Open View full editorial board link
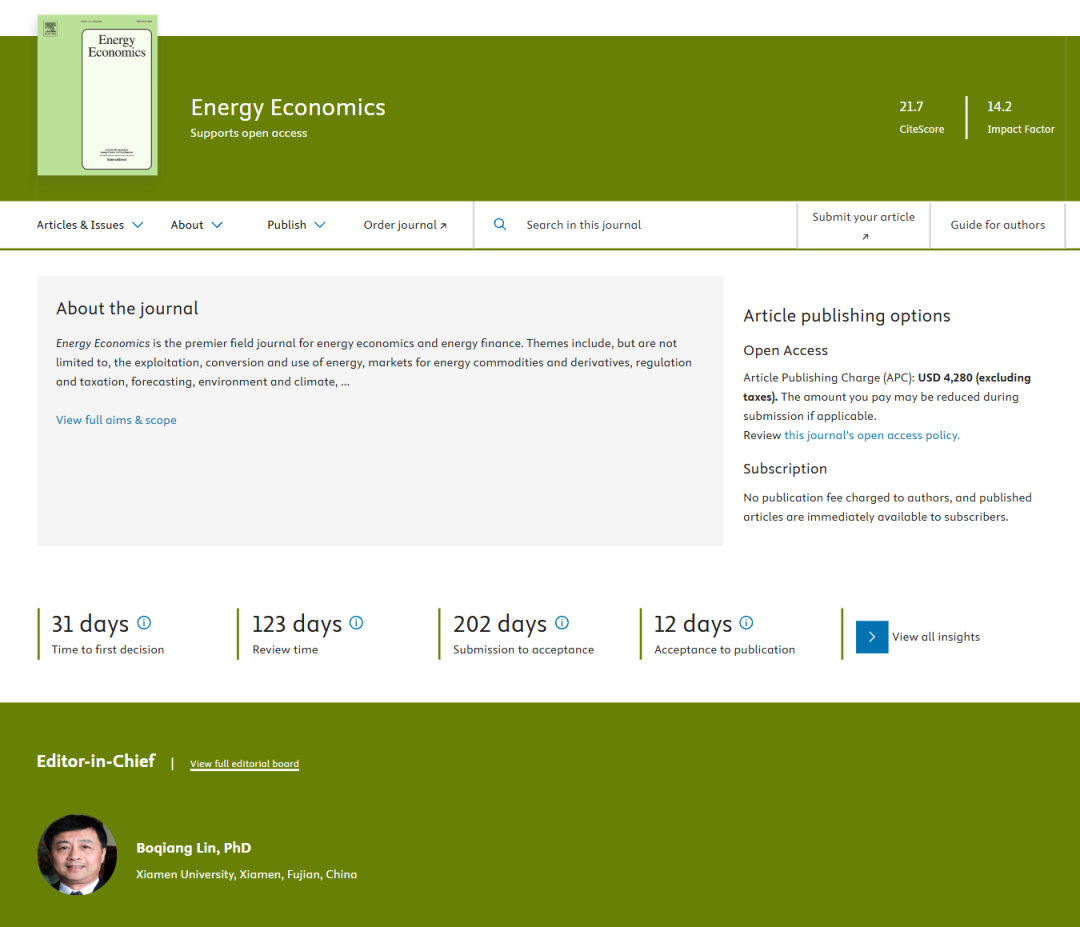Screen dimensions: 1080x927 245,764
